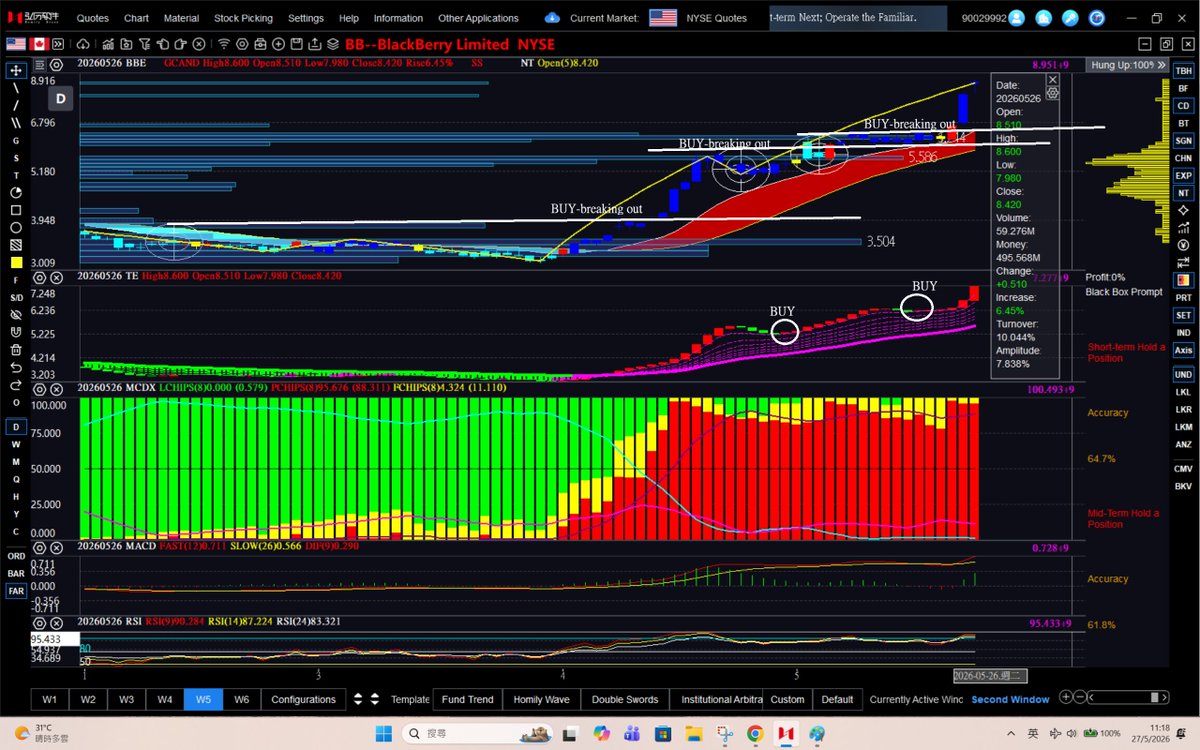Toggle the W weekly period button
The height and width of the screenshot is (750, 1200).
click(16, 444)
